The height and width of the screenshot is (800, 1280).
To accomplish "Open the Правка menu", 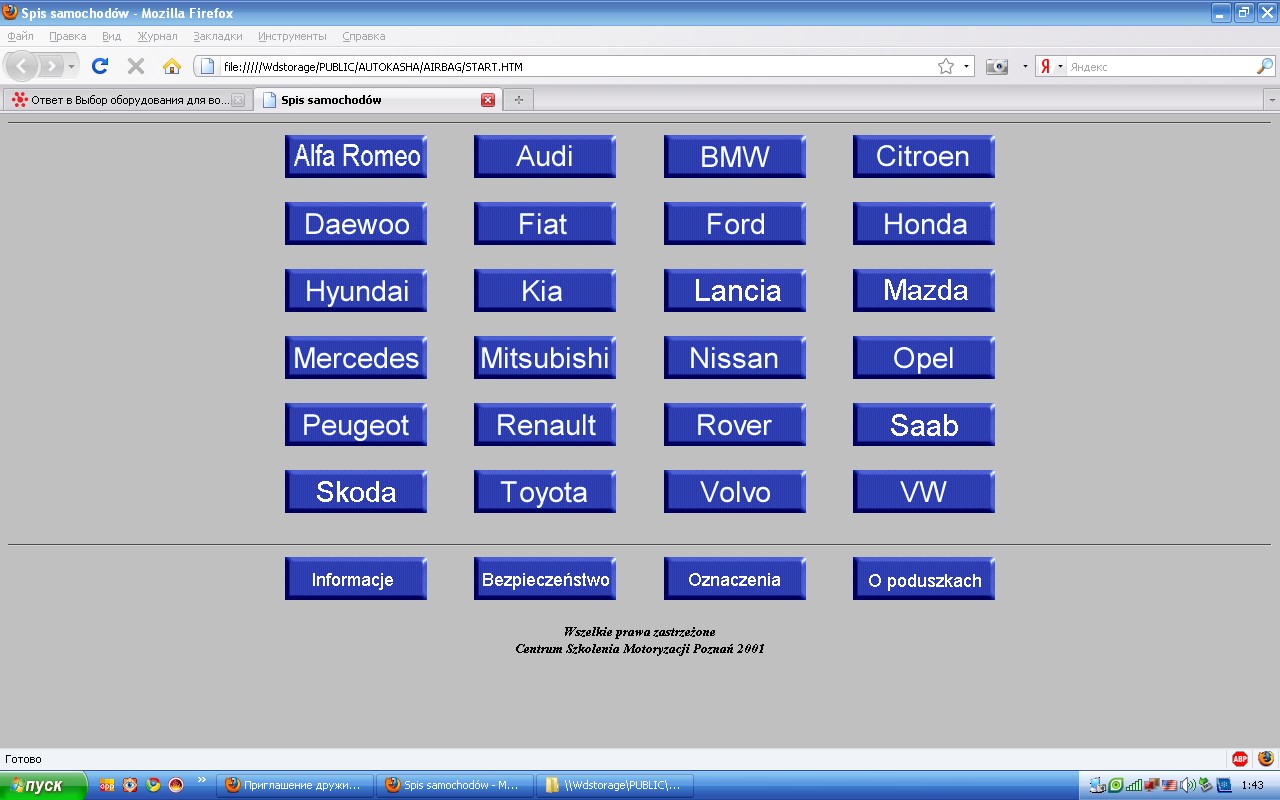I will (68, 36).
